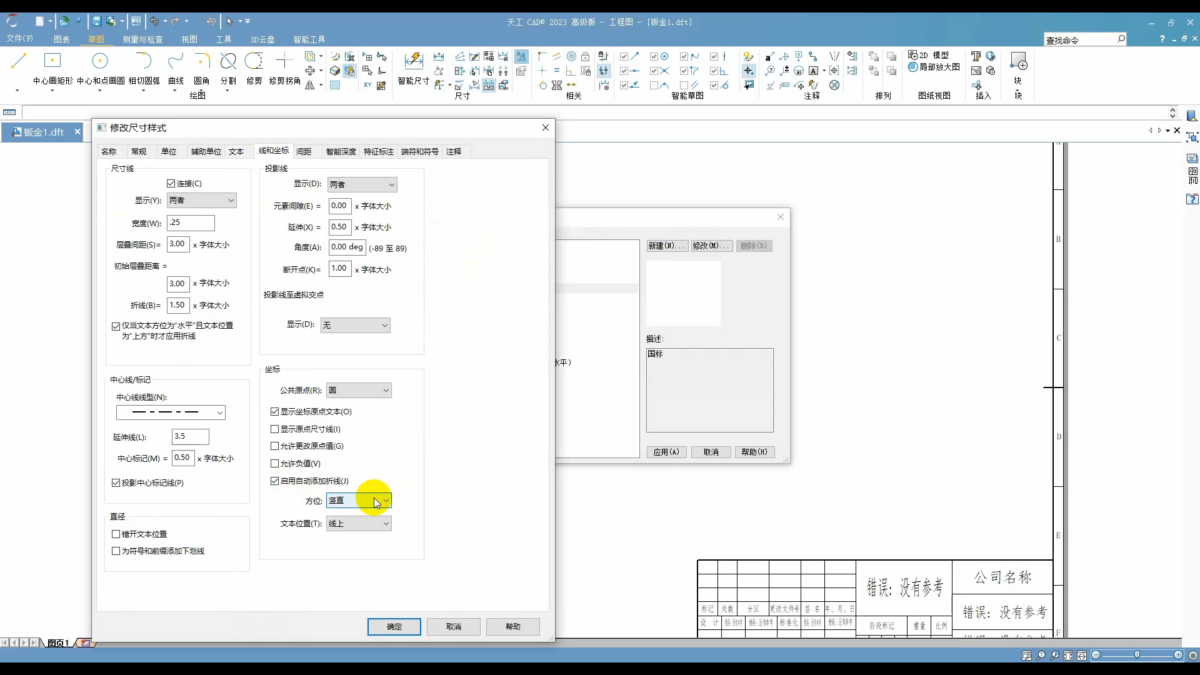Click the zoom-out minus at status bar
1200x675 pixels.
point(1095,655)
